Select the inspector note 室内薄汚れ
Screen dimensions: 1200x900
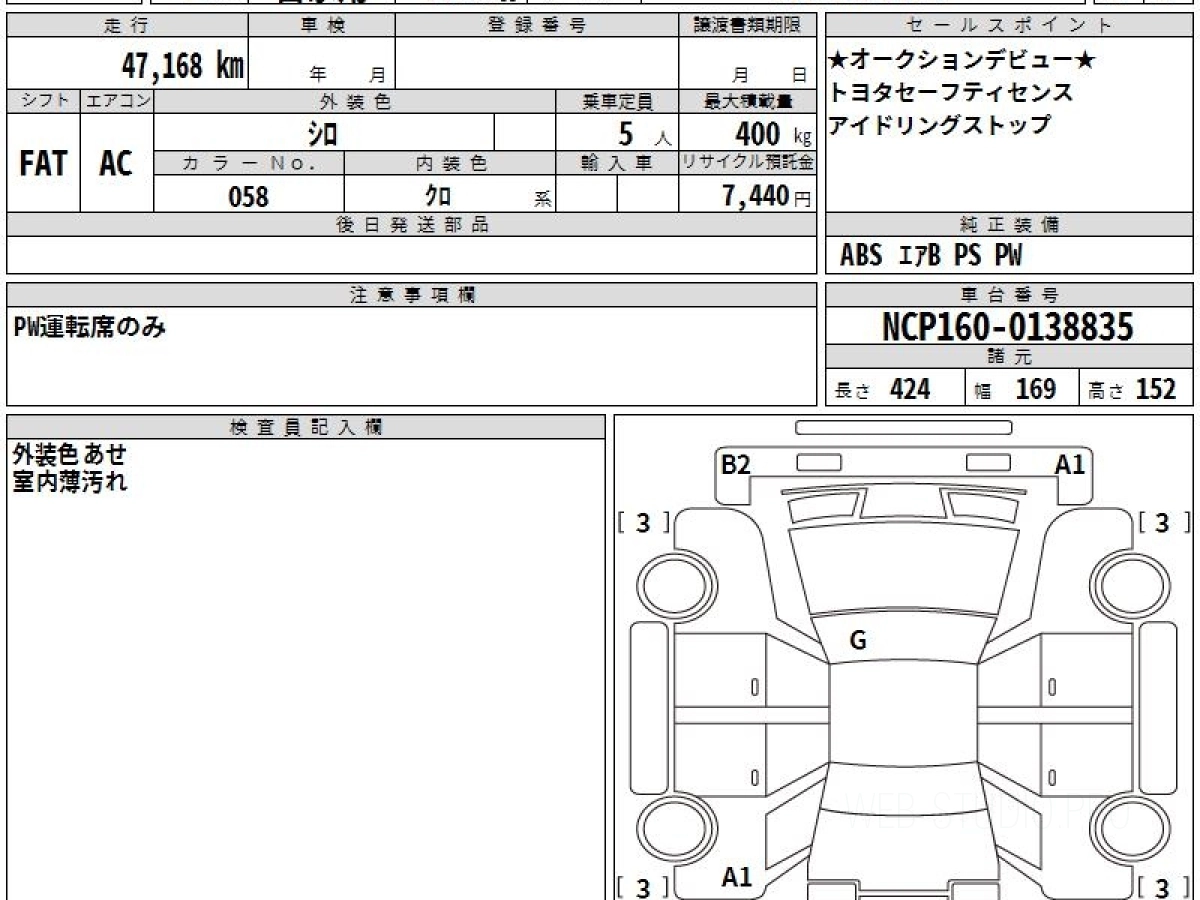tap(69, 482)
